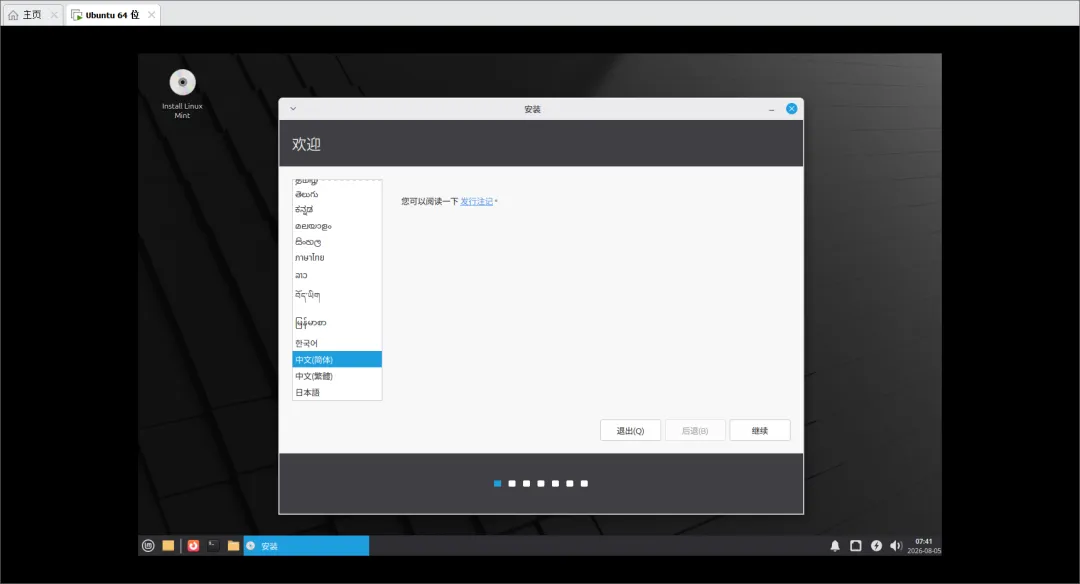Select ภาษาไทย in the language list
The height and width of the screenshot is (584, 1080).
[x=337, y=258]
